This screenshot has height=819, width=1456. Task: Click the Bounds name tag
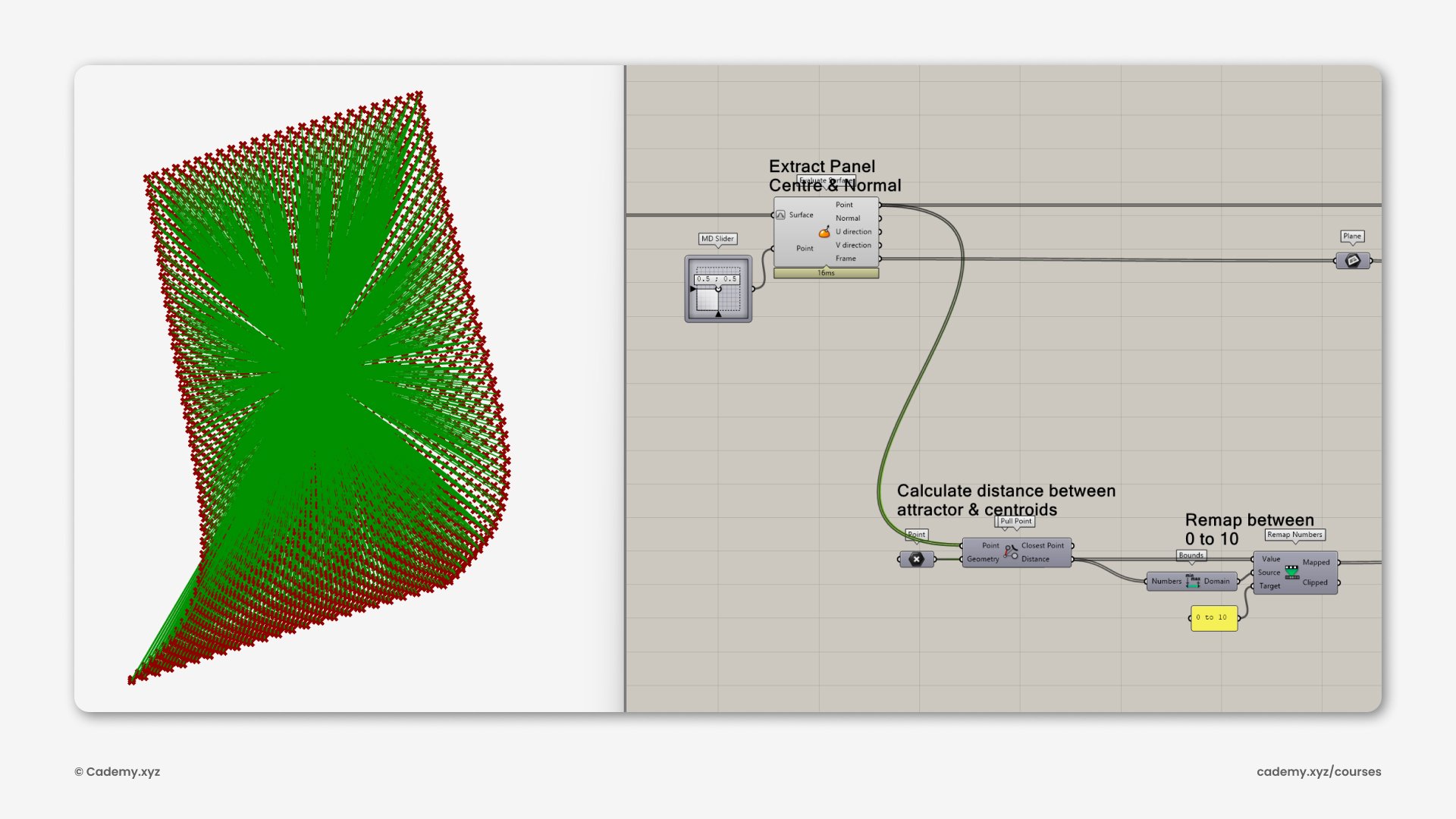pos(1191,556)
